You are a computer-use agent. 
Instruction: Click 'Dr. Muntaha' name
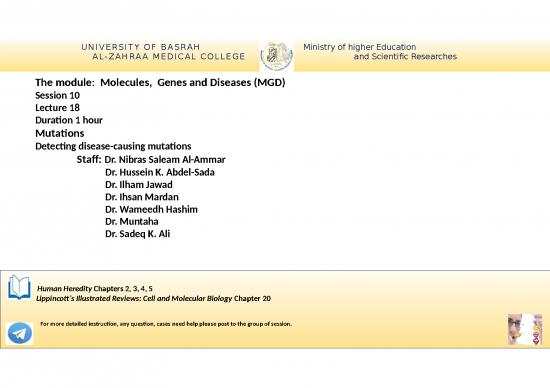132,222
